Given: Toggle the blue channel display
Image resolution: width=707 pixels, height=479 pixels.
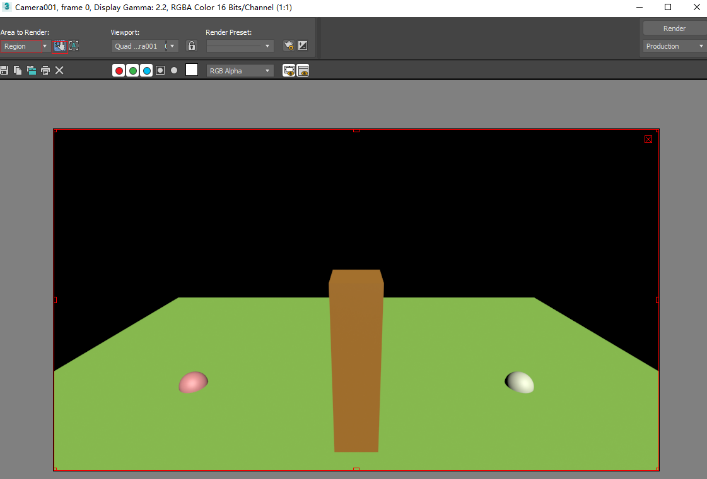Looking at the screenshot, I should point(147,71).
